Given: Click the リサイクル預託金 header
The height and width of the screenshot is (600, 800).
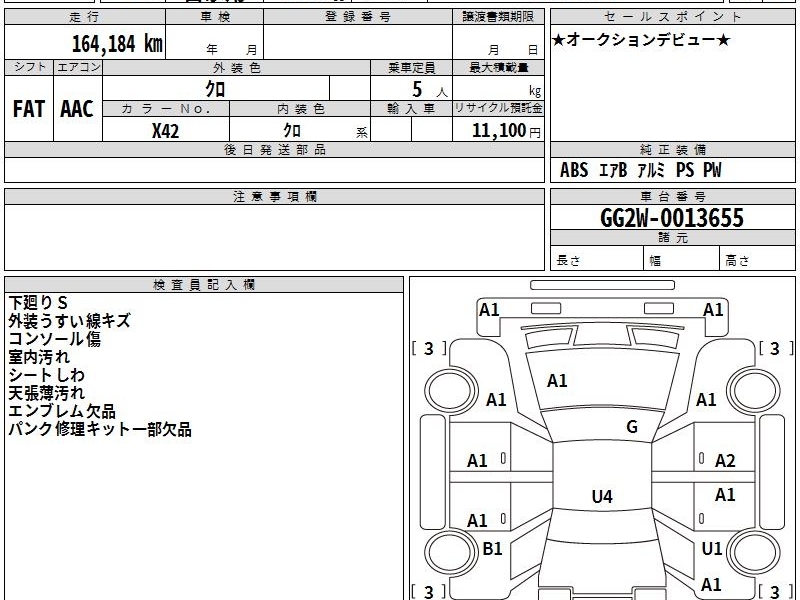Looking at the screenshot, I should tap(498, 108).
